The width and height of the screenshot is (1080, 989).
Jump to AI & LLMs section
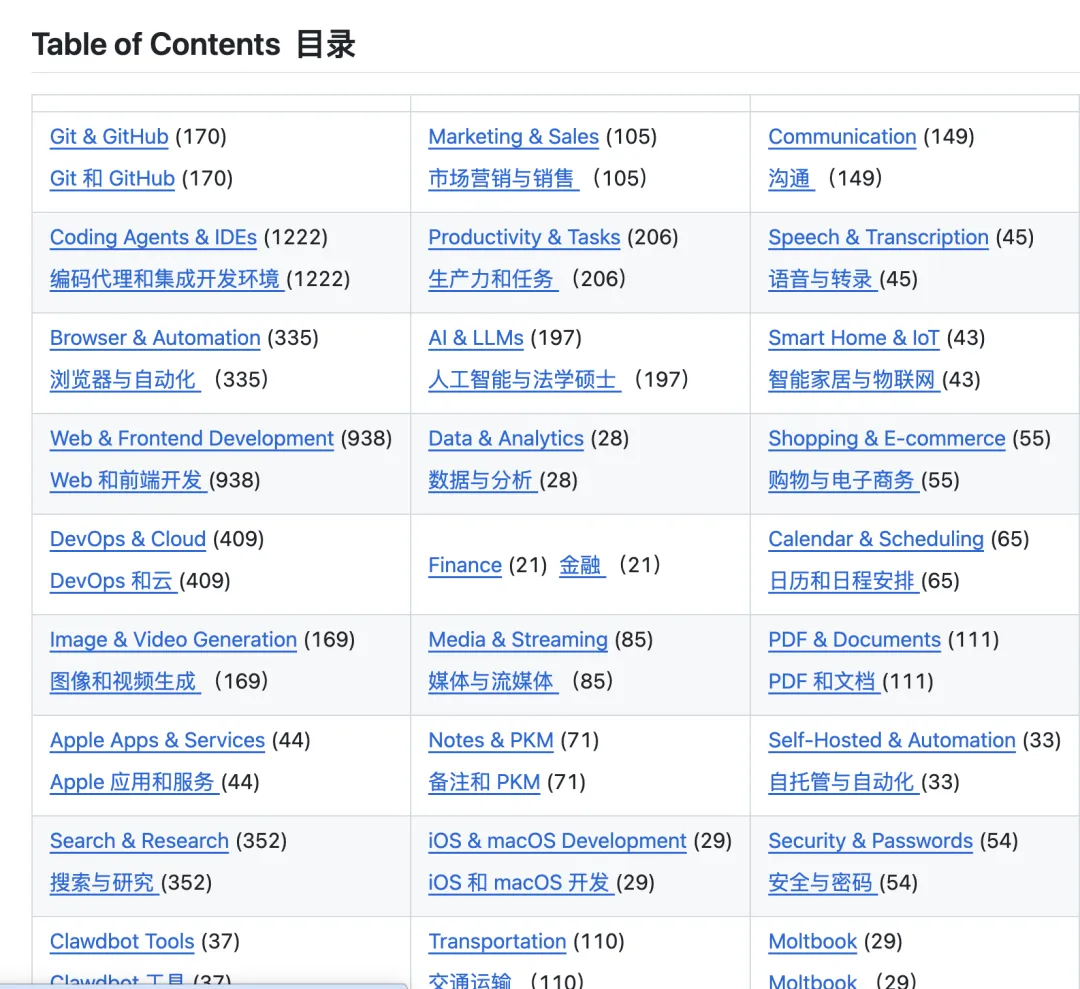(x=476, y=337)
